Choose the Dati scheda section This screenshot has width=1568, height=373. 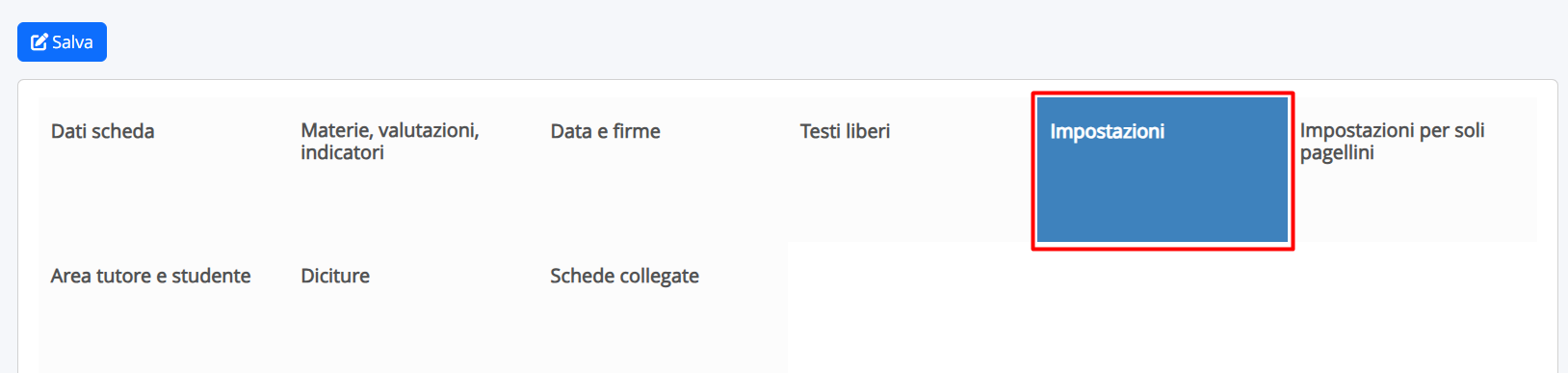[x=163, y=169]
